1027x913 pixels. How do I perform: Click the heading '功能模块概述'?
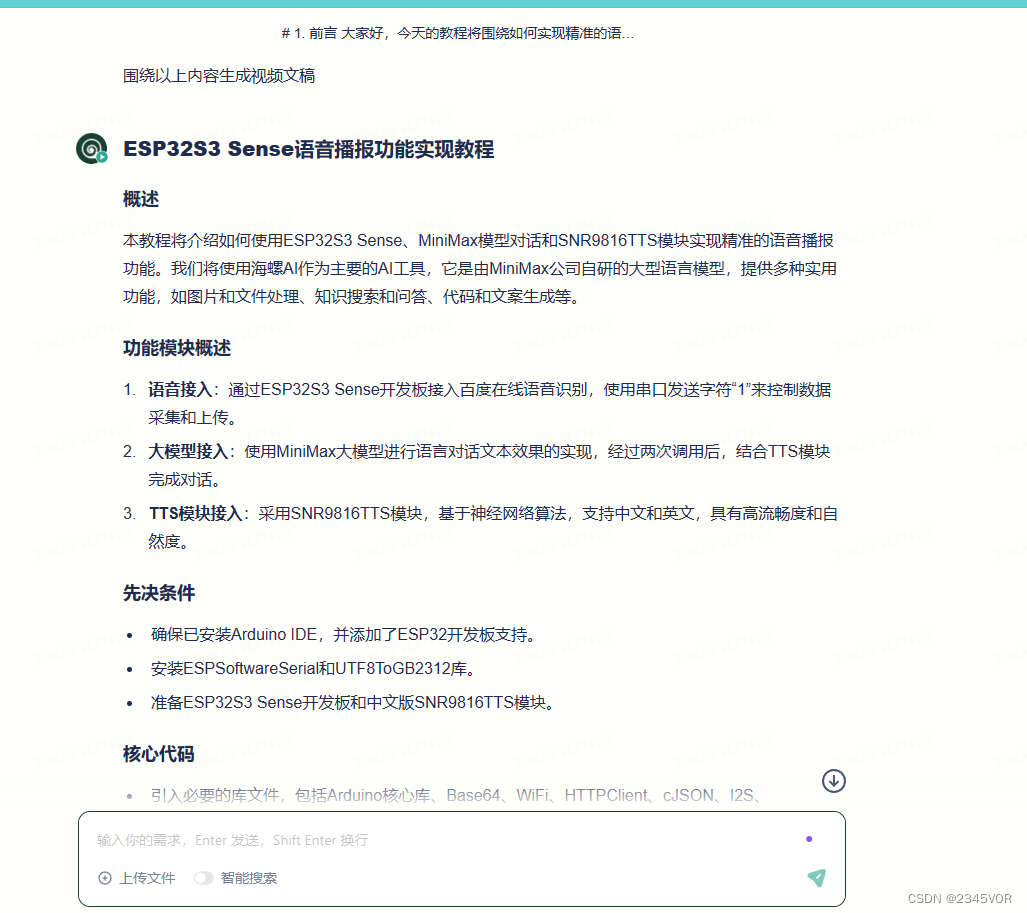point(177,348)
